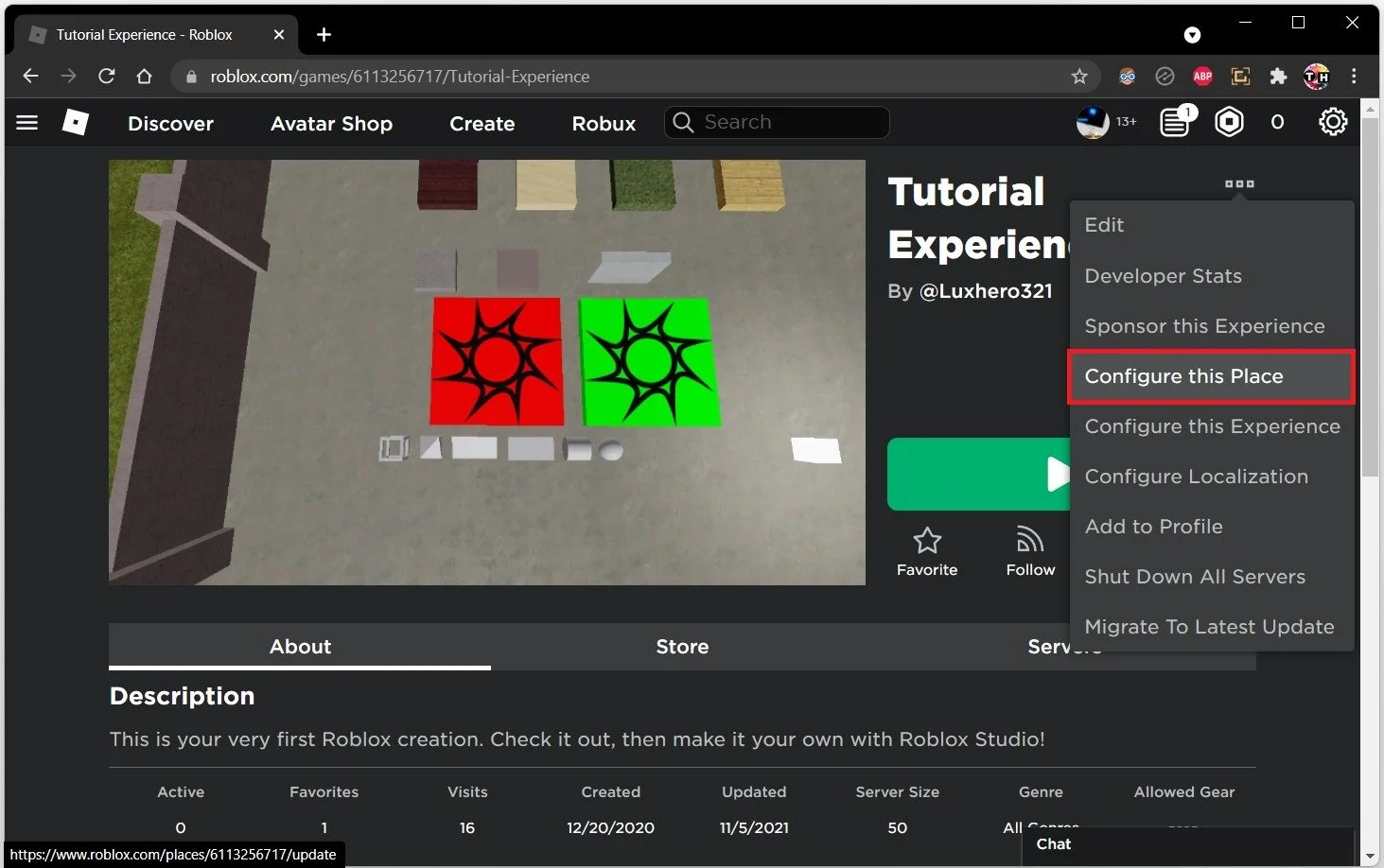Image resolution: width=1384 pixels, height=868 pixels.
Task: Open the browser home page
Action: [x=144, y=77]
